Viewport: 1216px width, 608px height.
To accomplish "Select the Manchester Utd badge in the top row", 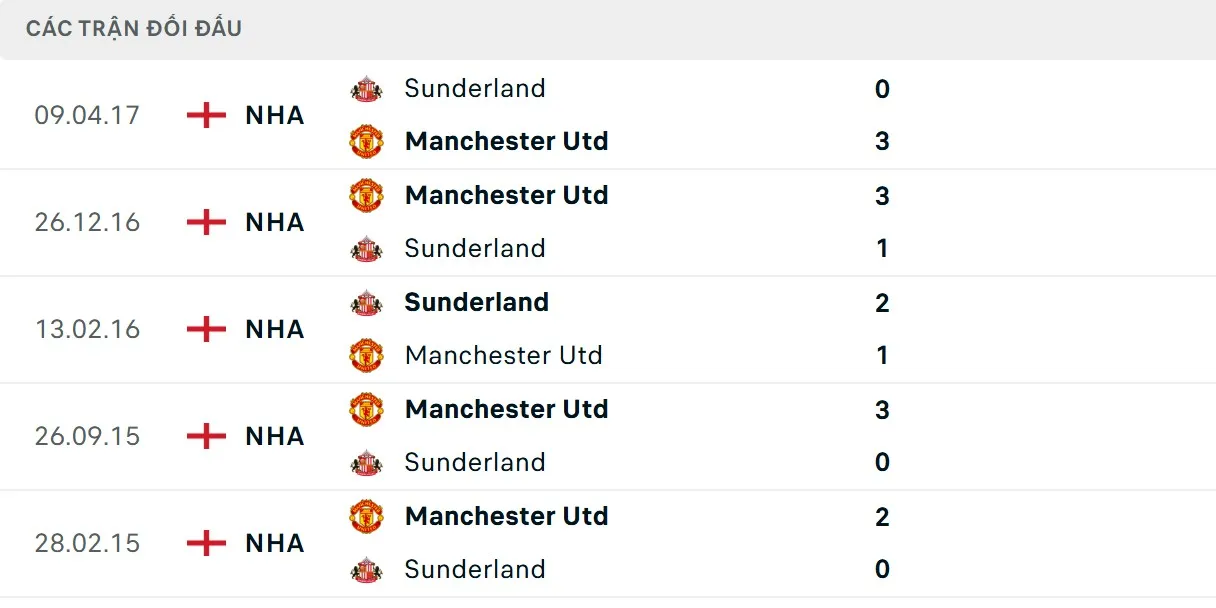I will 367,141.
